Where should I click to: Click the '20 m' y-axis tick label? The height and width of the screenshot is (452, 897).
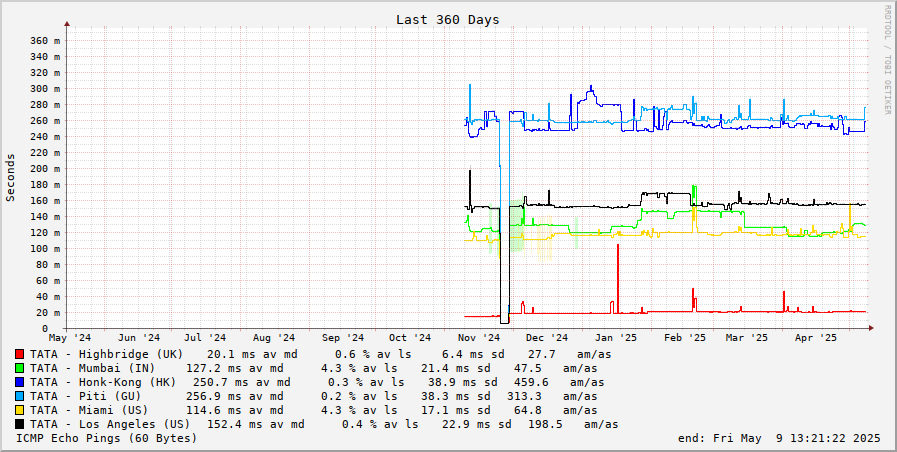[x=47, y=312]
